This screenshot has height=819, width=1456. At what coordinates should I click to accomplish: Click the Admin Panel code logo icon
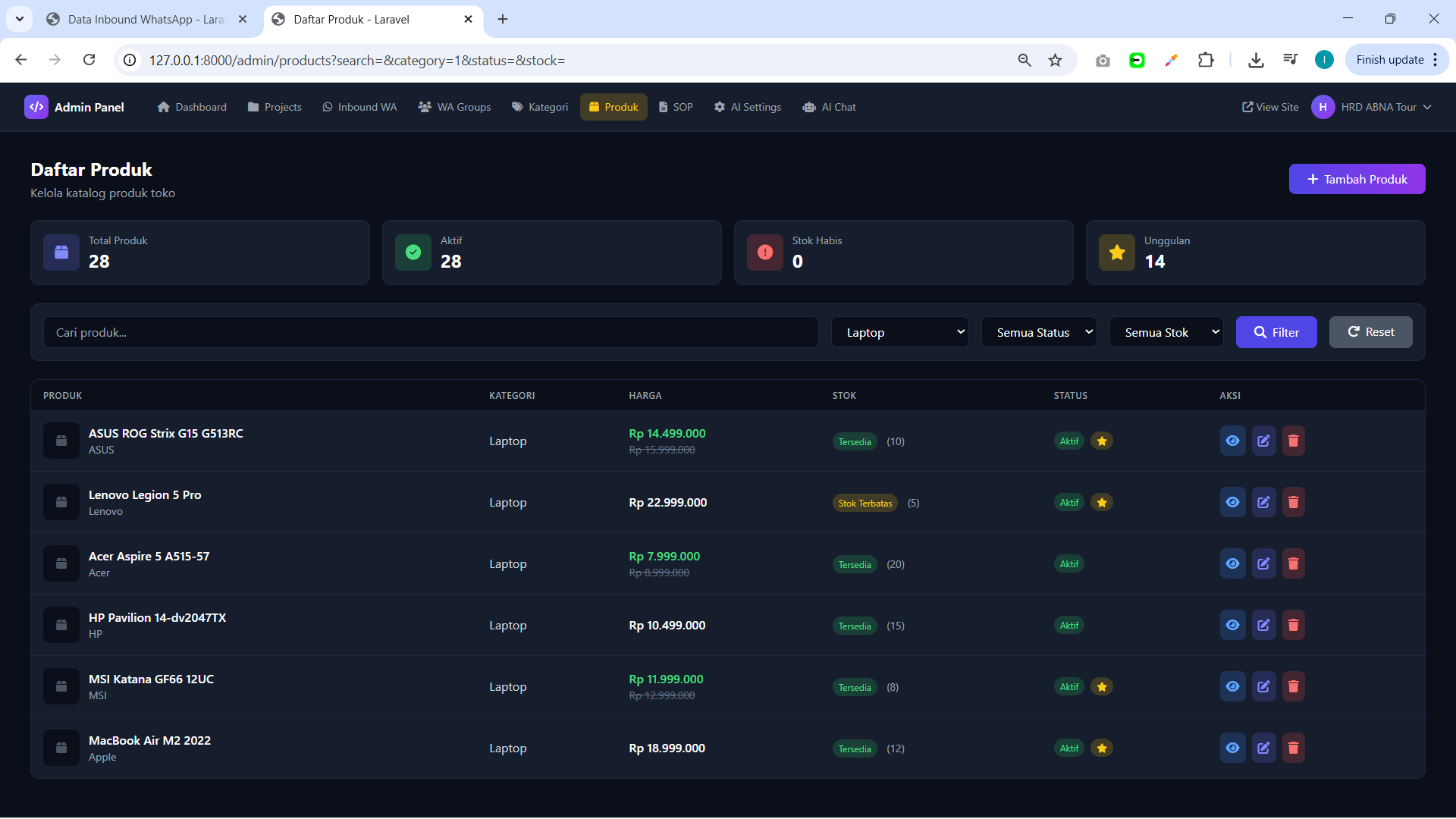36,107
